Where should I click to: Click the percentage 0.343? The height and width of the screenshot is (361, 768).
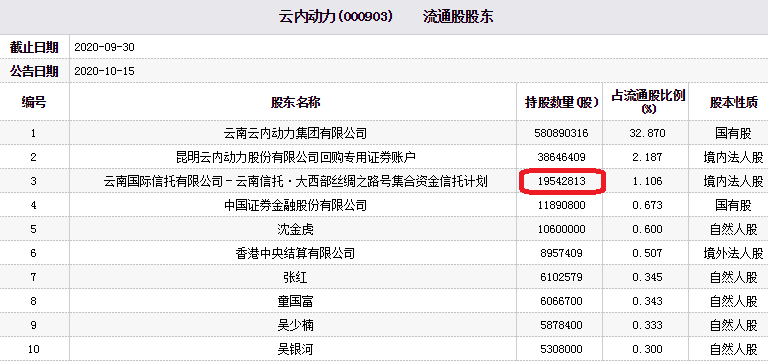tap(648, 301)
